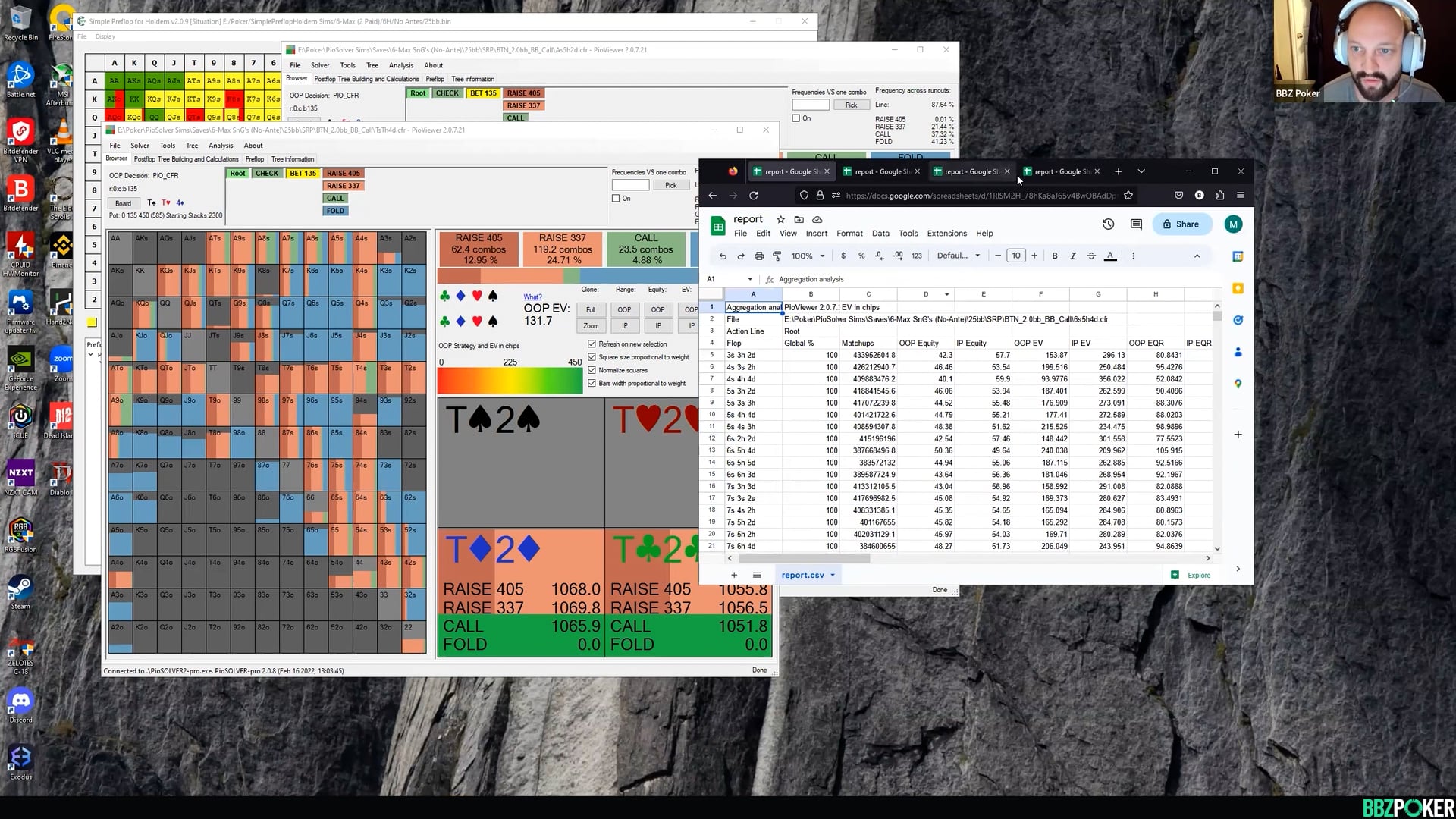
Task: Click the paint format icon in Sheets
Action: [777, 256]
